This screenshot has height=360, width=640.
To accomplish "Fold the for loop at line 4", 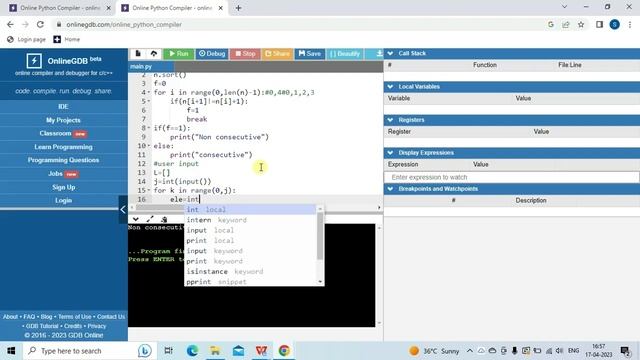I will coord(149,92).
